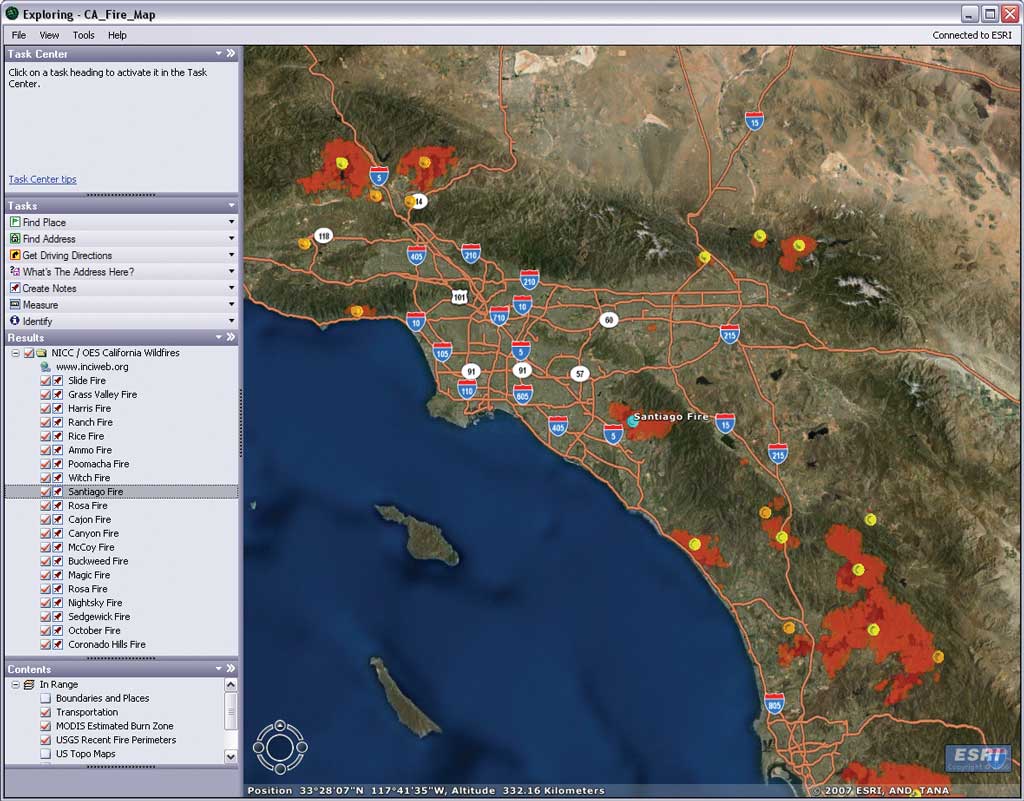Click the In Range layers icon

click(x=29, y=684)
